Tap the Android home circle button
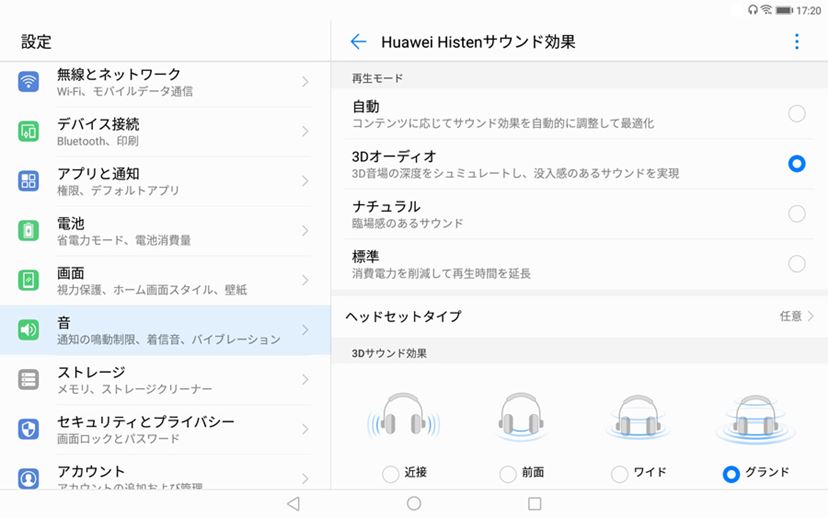This screenshot has width=828, height=518. 414,504
